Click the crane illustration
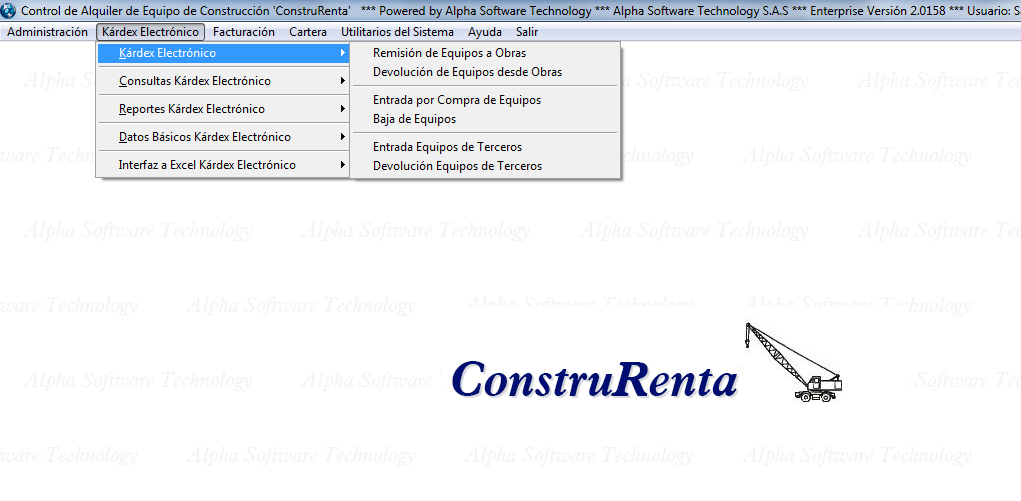This screenshot has width=1021, height=501. point(794,362)
